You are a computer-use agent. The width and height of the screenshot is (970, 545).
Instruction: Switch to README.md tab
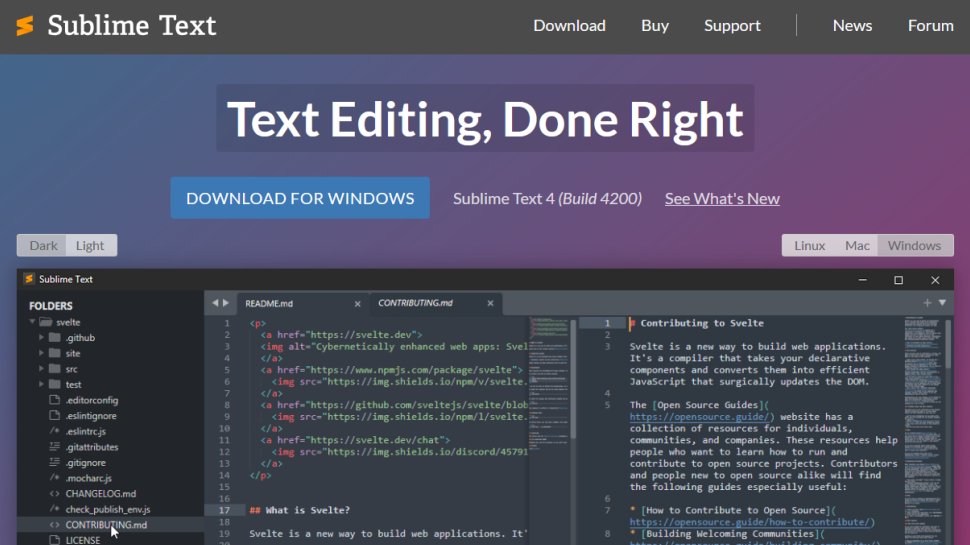(268, 304)
